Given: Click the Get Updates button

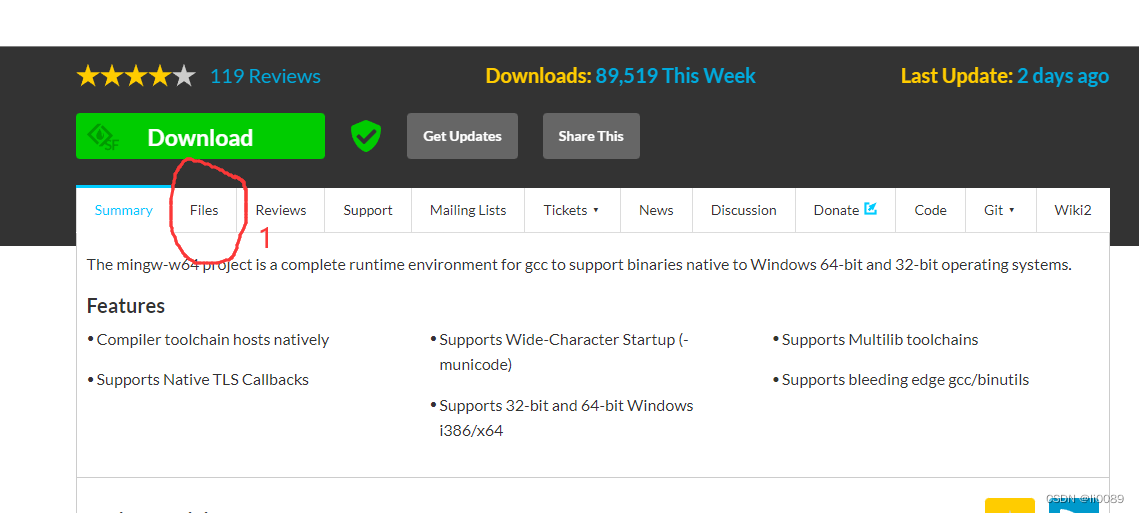Looking at the screenshot, I should coord(462,136).
